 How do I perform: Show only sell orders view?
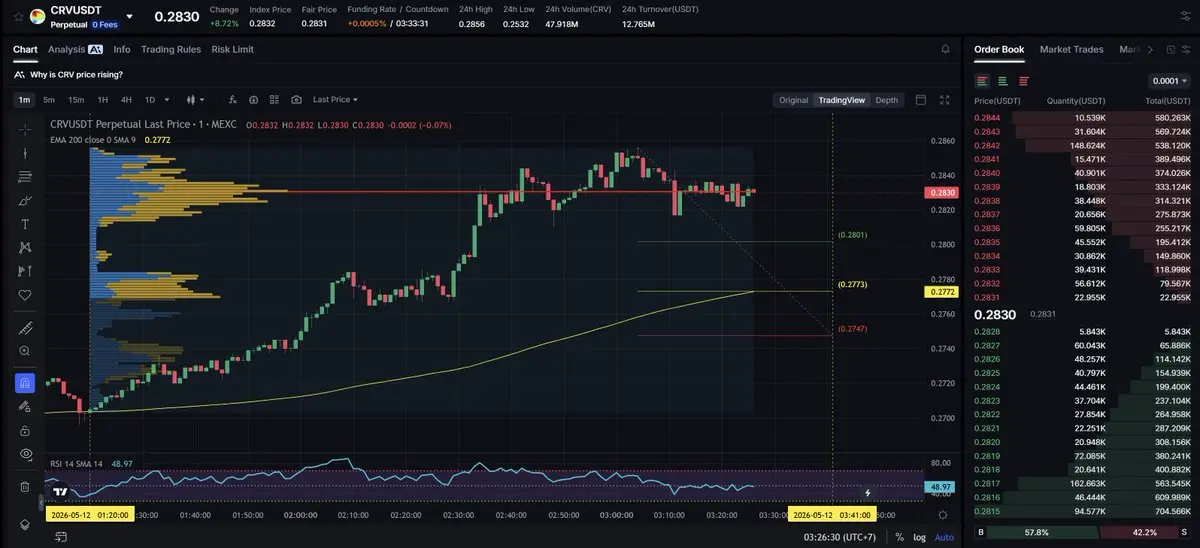(x=1023, y=81)
